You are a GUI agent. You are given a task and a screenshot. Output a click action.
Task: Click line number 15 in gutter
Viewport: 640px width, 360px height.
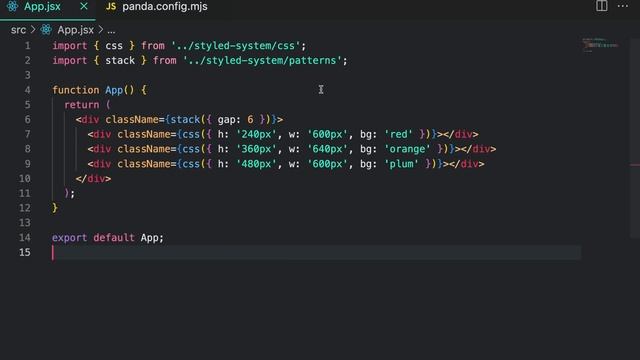click(24, 252)
